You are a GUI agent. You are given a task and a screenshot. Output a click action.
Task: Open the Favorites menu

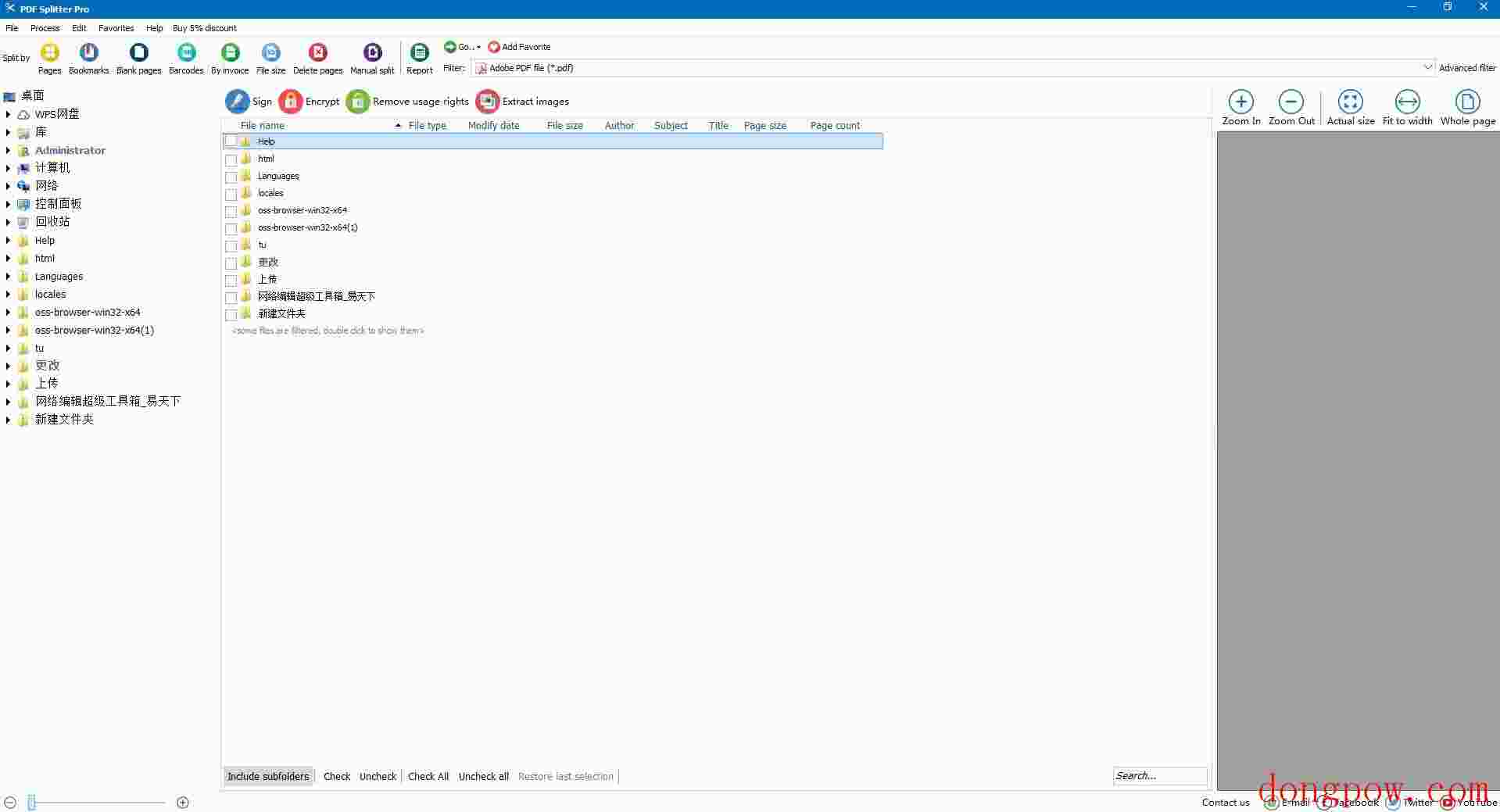click(x=116, y=28)
